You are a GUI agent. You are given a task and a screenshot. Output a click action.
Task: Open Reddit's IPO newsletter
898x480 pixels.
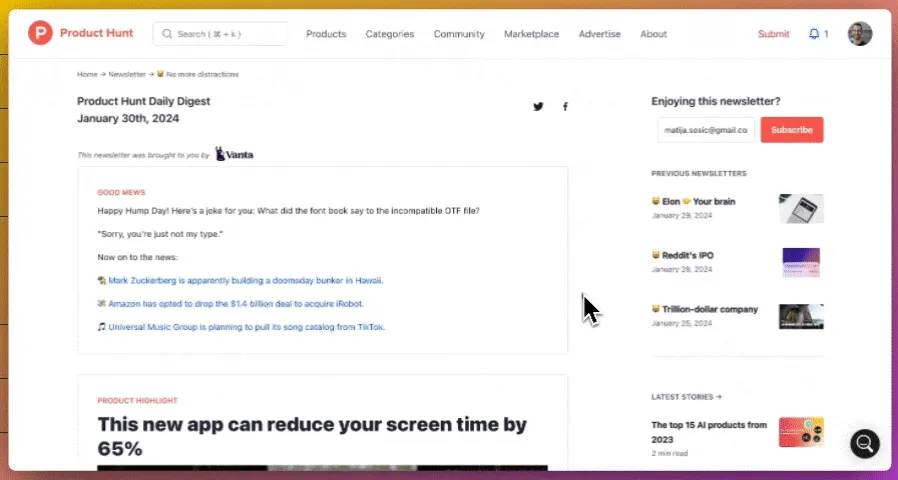pos(682,255)
